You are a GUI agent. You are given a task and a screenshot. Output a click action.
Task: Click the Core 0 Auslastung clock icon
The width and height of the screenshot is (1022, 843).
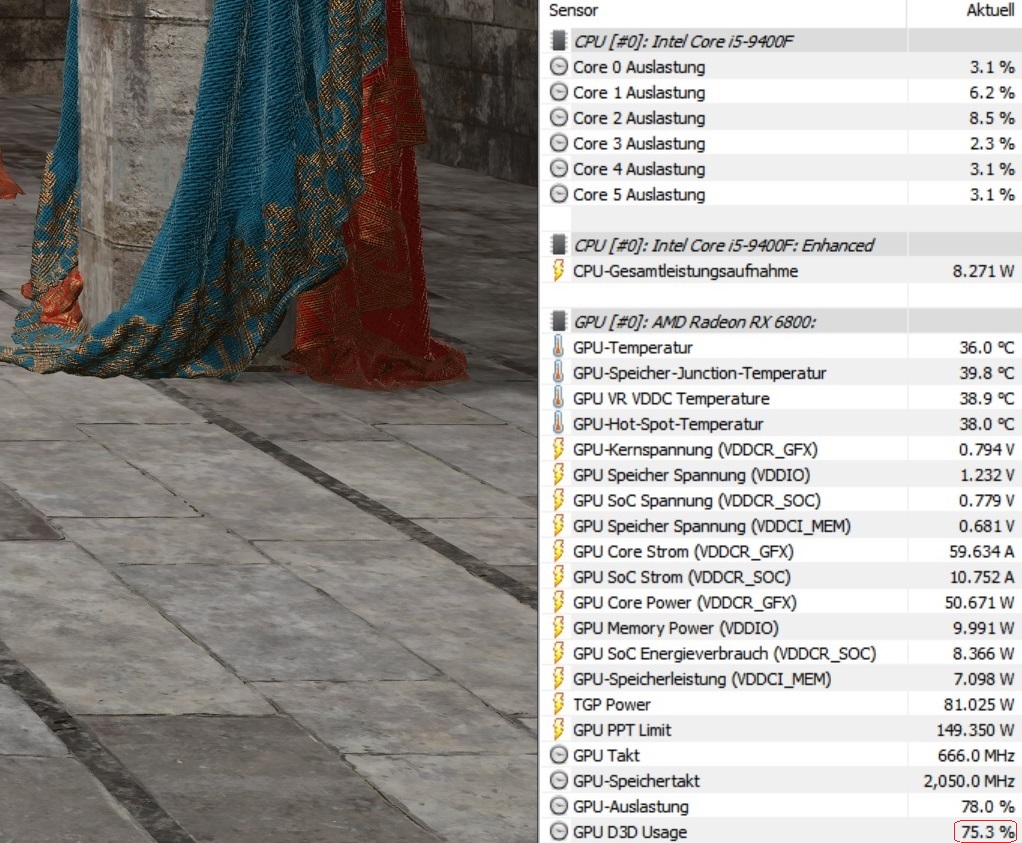click(x=559, y=67)
